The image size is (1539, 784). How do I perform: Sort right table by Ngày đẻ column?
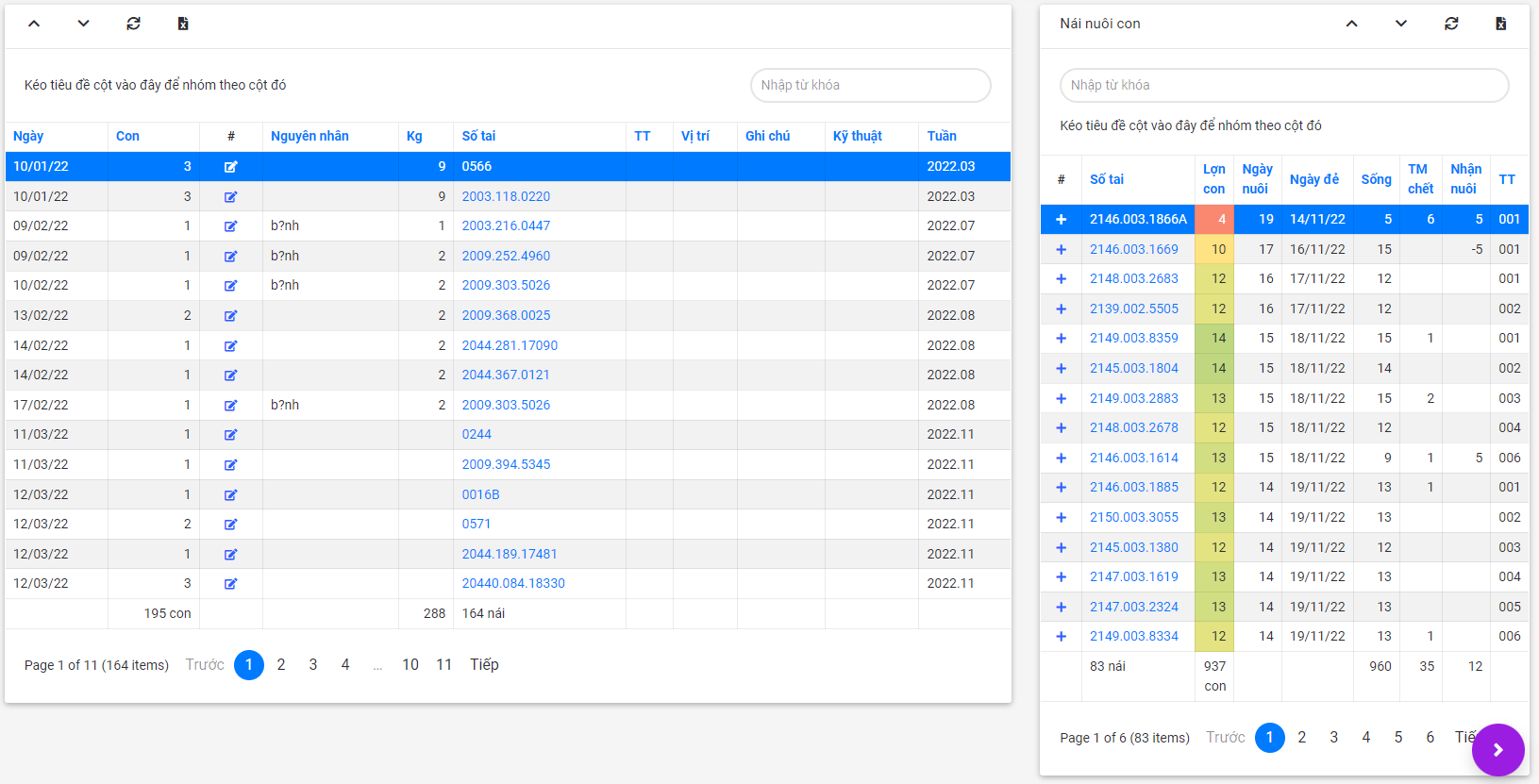pos(1314,179)
